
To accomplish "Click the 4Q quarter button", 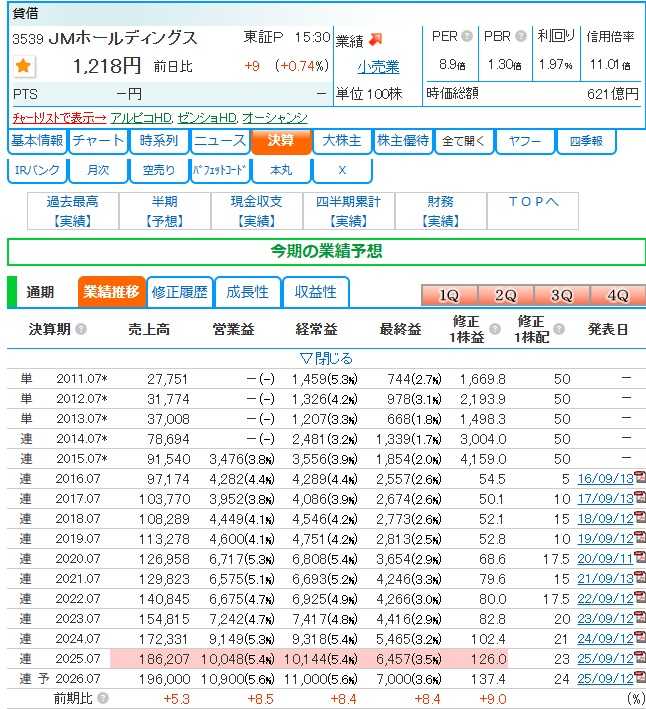I will [618, 295].
